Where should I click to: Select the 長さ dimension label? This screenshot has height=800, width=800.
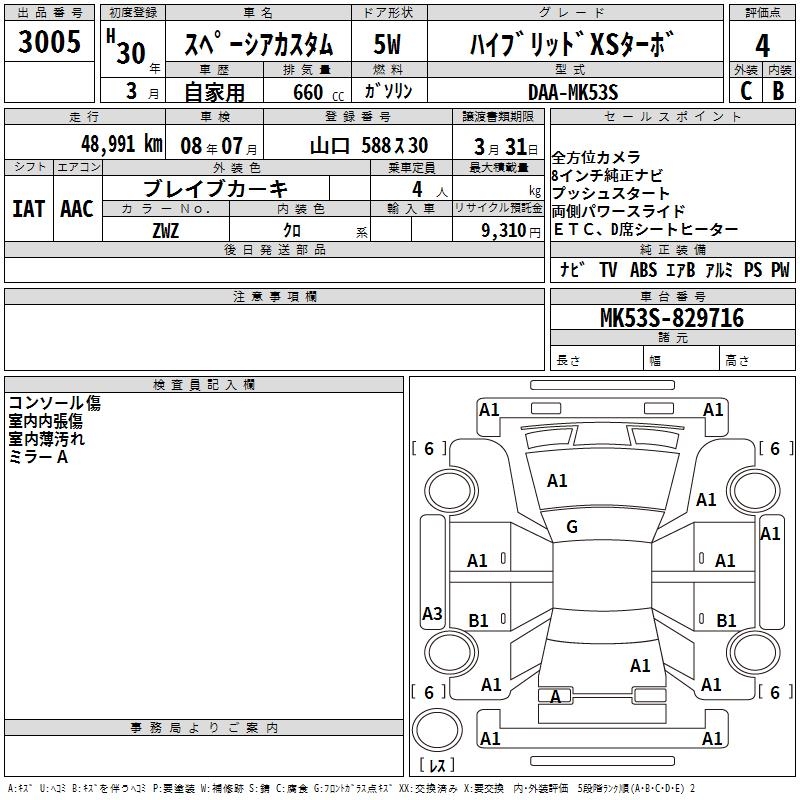pos(568,361)
